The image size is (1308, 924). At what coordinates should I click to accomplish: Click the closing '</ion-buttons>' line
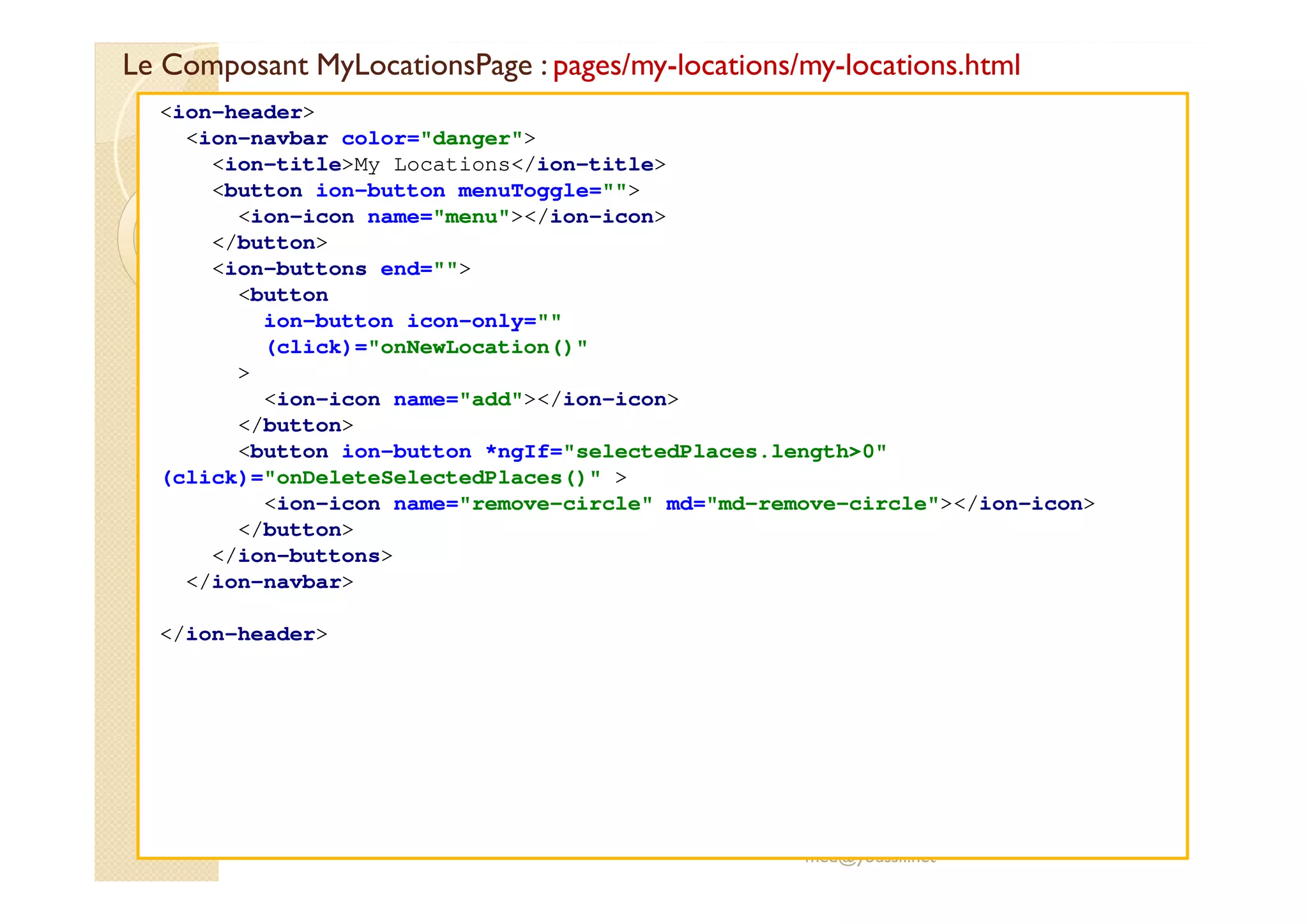[302, 556]
